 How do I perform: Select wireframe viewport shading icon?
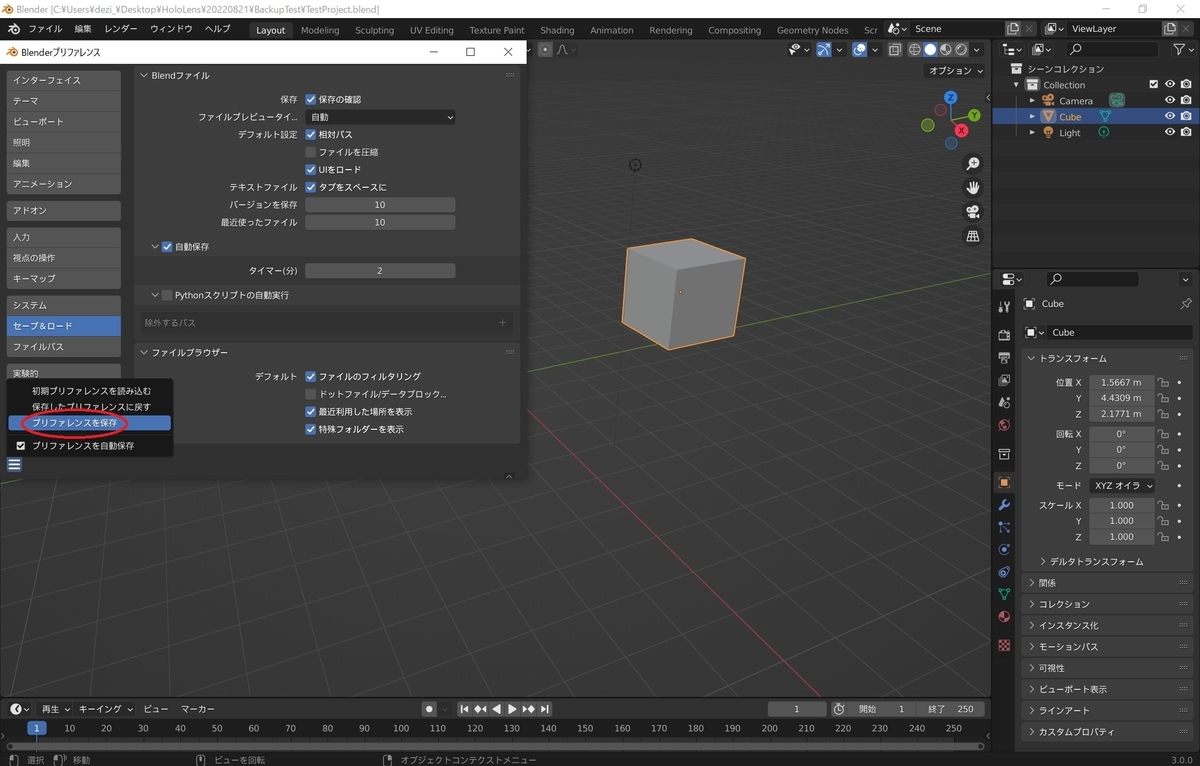[x=914, y=49]
